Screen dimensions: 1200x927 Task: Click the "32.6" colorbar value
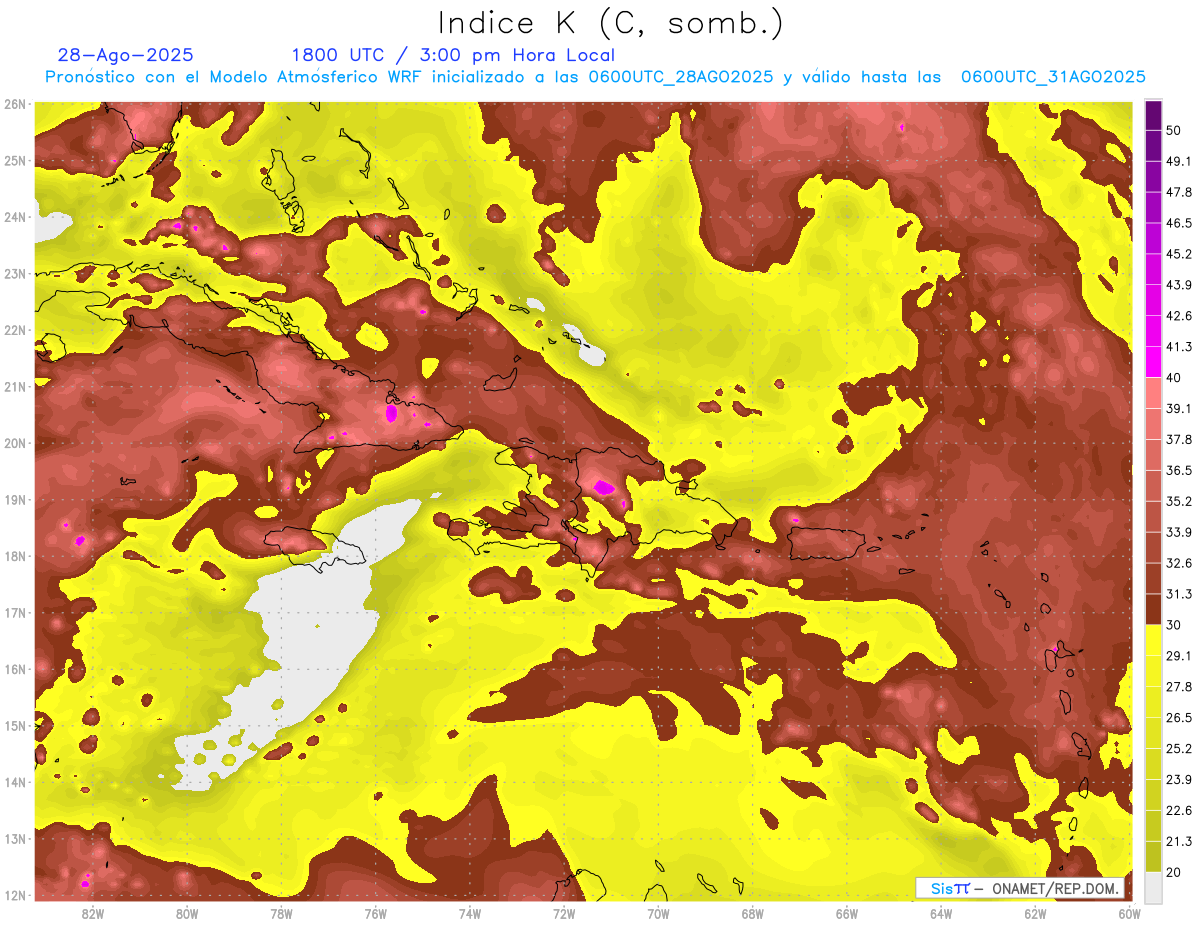tap(1180, 563)
